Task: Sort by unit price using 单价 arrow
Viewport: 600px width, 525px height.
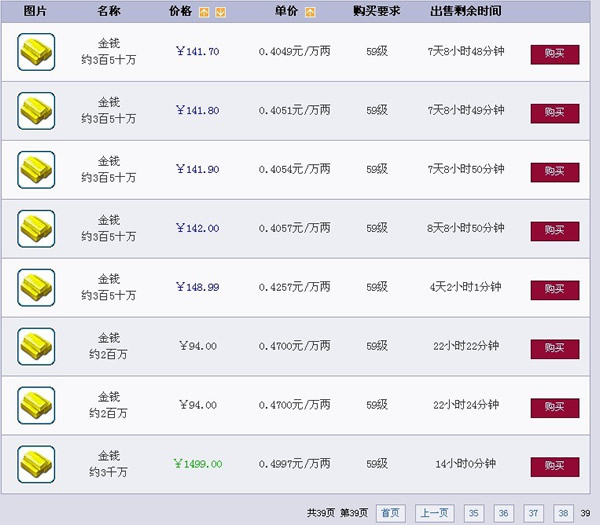Action: [310, 12]
